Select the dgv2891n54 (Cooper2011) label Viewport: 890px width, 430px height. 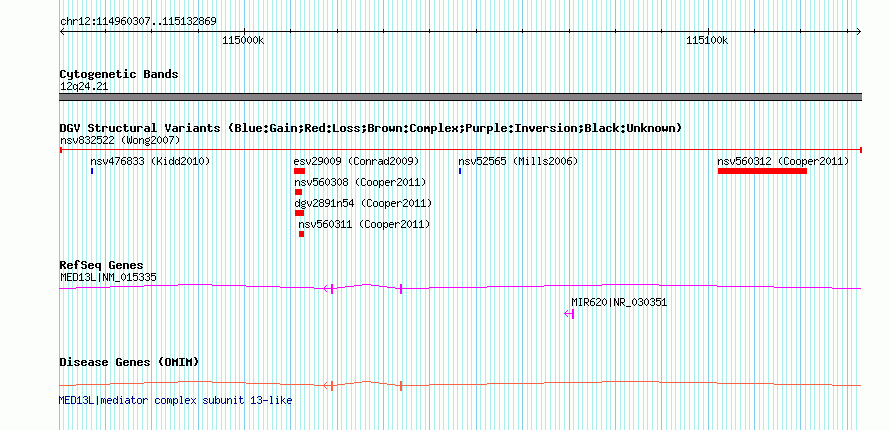point(363,204)
